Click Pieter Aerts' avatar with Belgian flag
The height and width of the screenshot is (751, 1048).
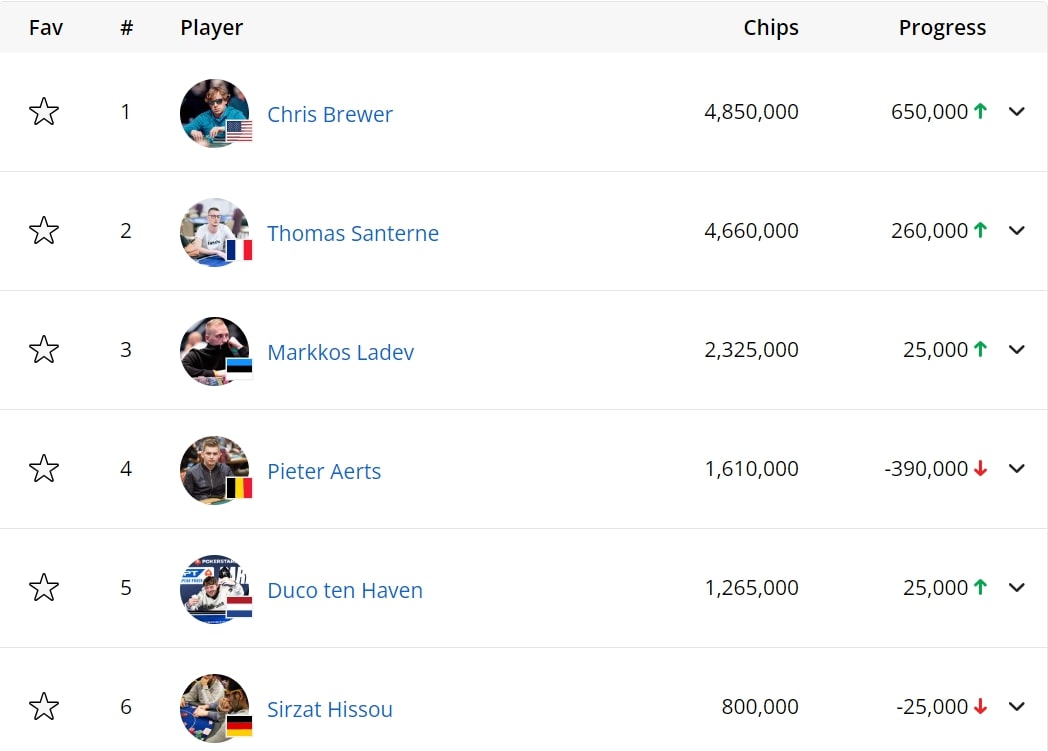coord(215,470)
